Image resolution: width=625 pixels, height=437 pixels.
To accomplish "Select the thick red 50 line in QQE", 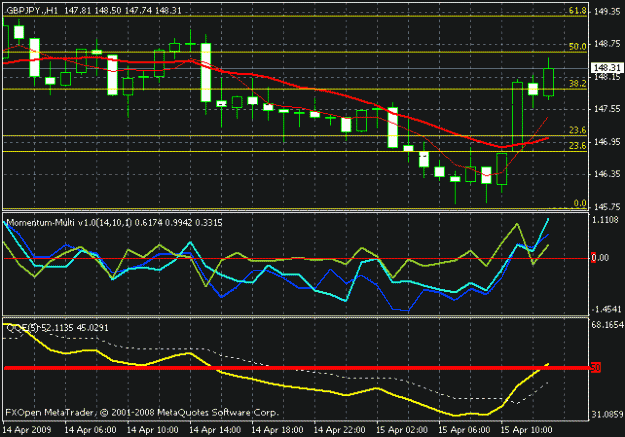I will 296,368.
